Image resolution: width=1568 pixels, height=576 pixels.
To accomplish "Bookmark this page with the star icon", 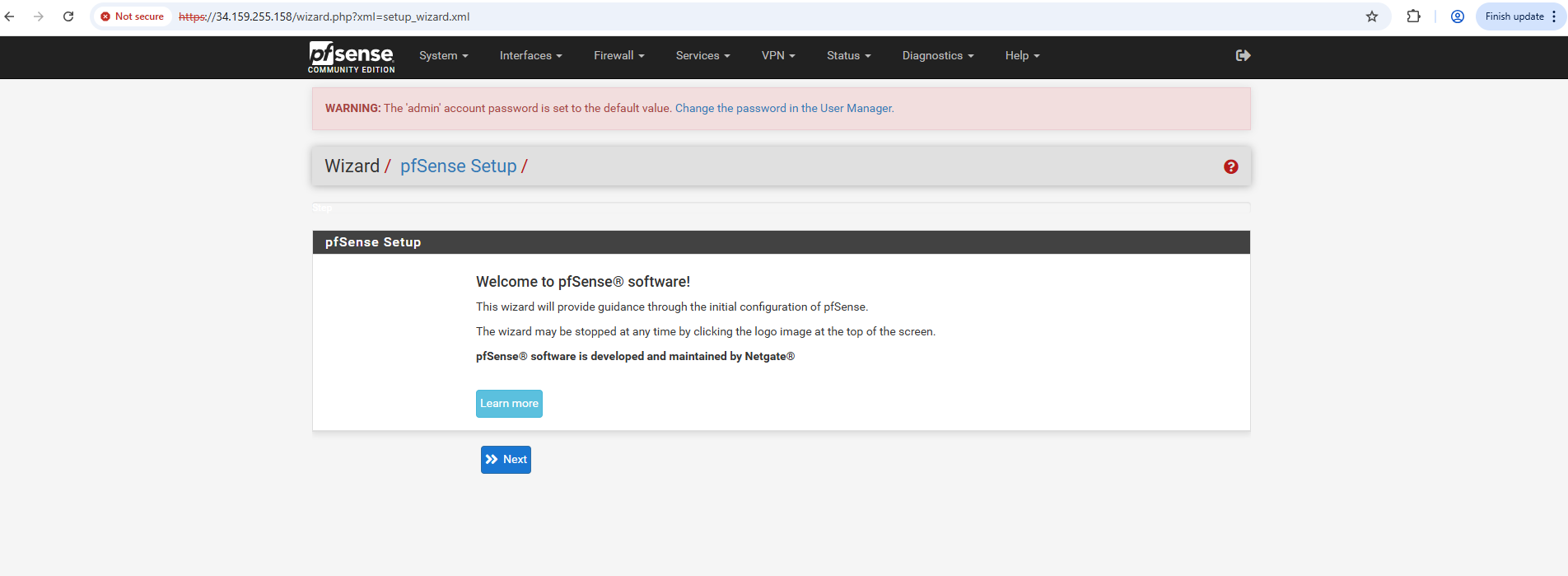I will tap(1371, 16).
